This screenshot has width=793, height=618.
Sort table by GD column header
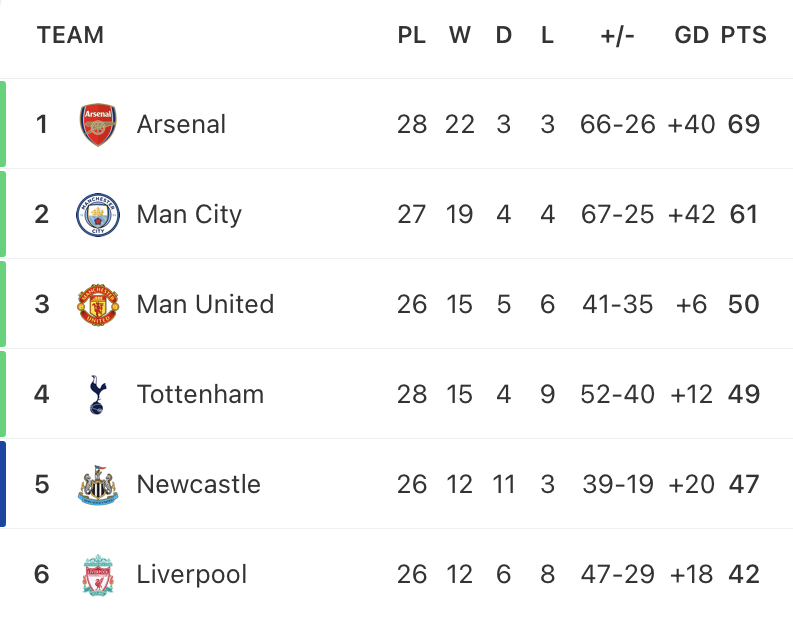point(691,35)
